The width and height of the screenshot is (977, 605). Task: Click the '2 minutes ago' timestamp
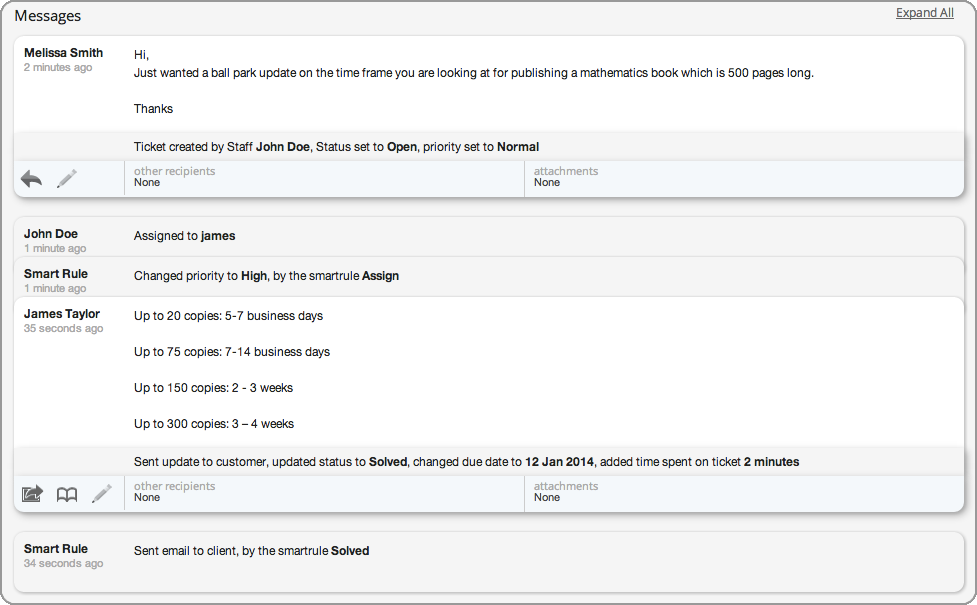[x=58, y=67]
